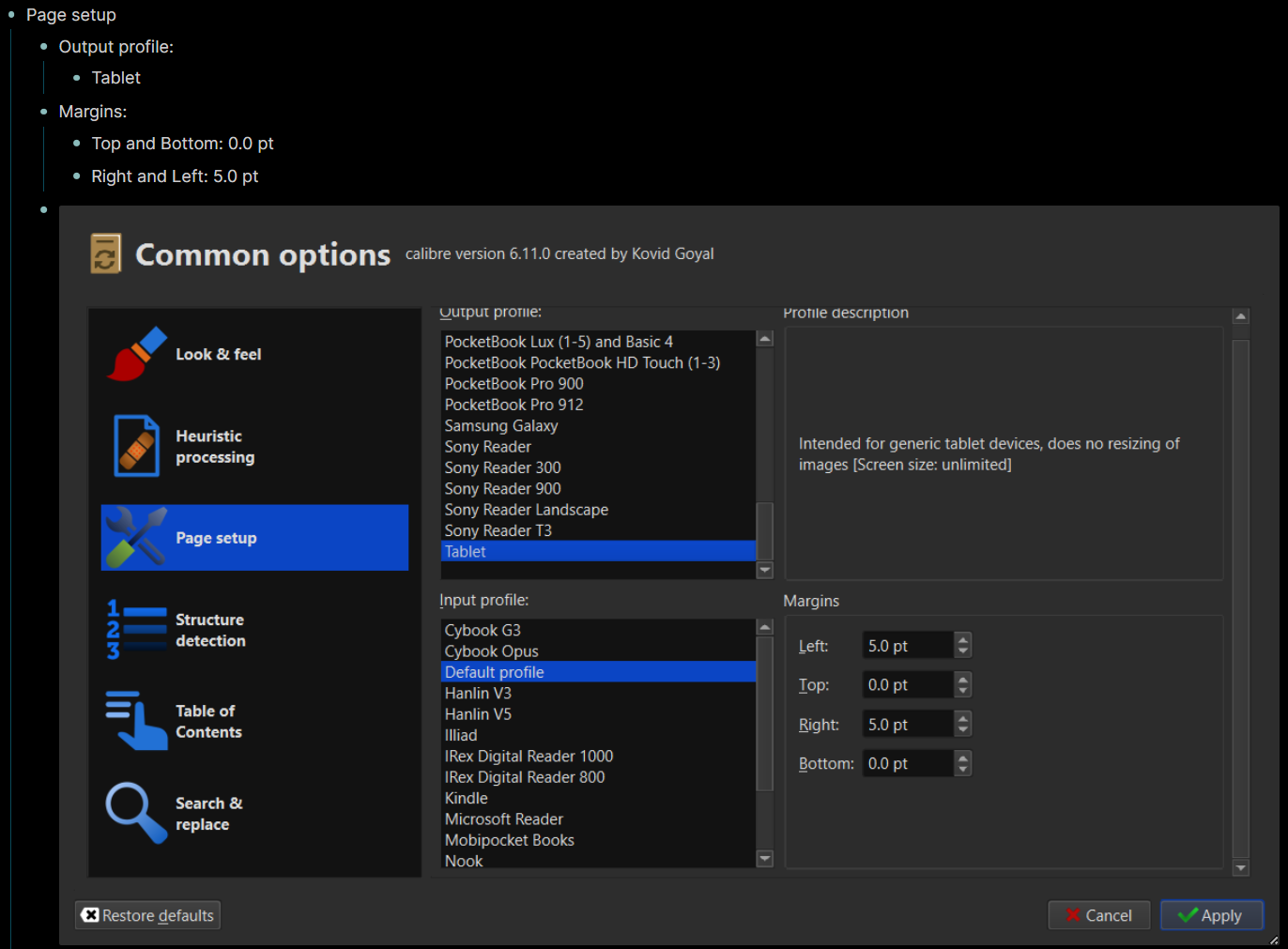
Task: Select Samsung Galaxy output profile
Action: click(501, 426)
